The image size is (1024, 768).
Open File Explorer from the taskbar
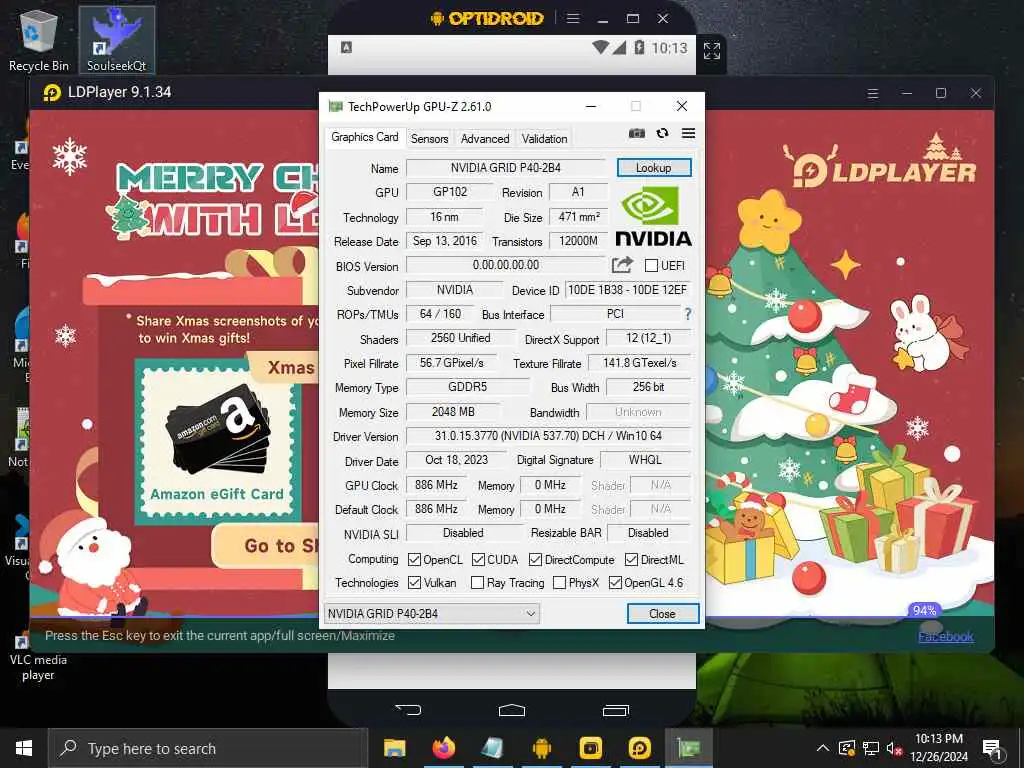(x=394, y=748)
